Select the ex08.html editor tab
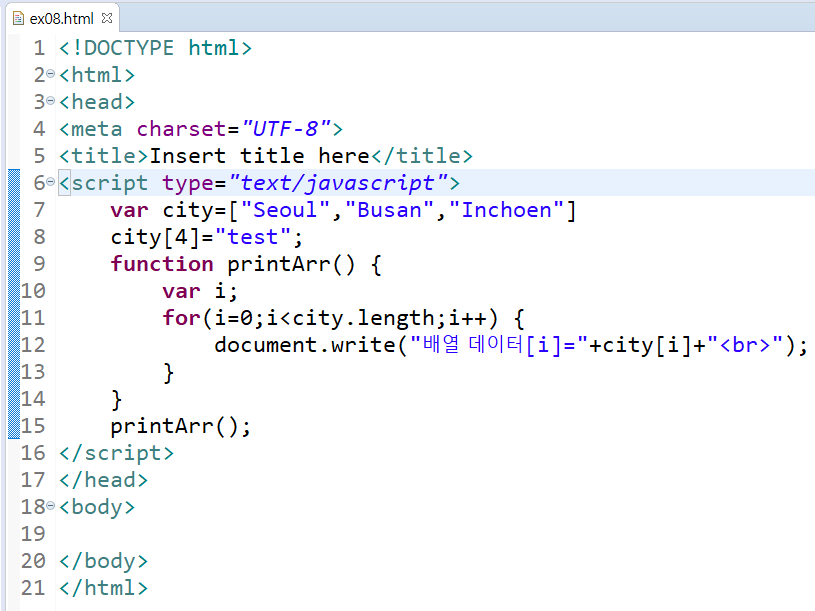The width and height of the screenshot is (815, 611). [x=63, y=18]
